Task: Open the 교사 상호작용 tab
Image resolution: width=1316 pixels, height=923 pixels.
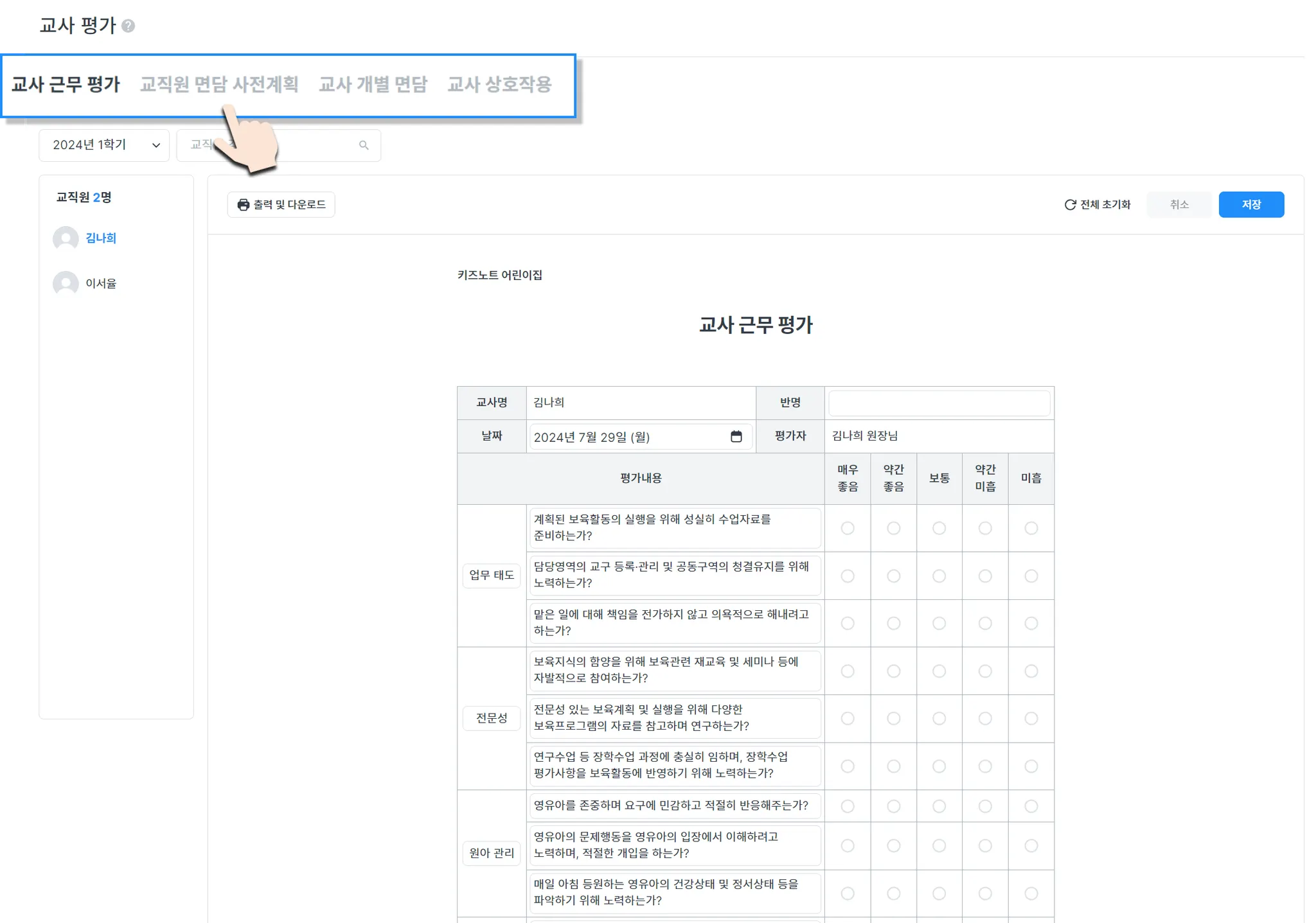Action: coord(499,84)
